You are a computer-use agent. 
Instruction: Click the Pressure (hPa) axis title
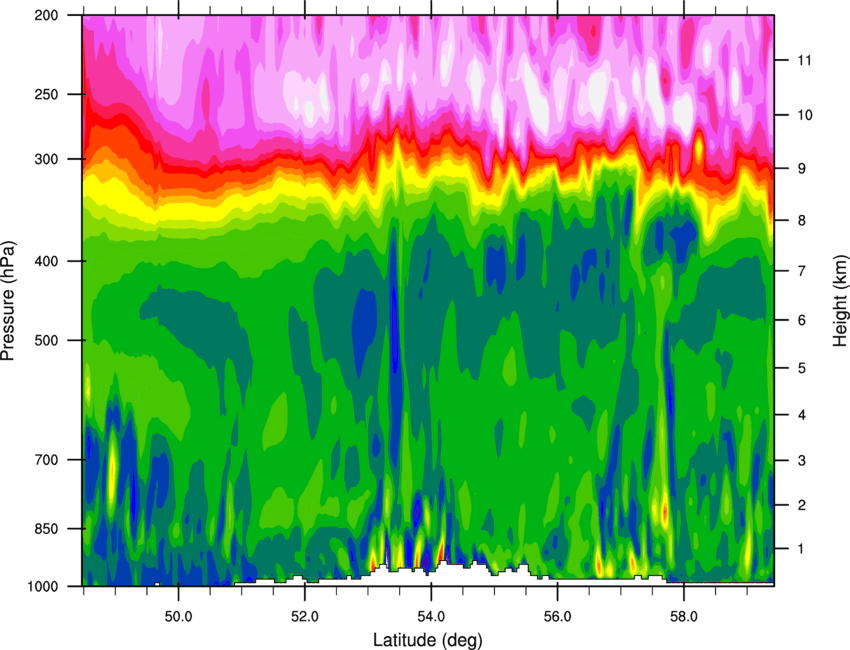(x=9, y=301)
